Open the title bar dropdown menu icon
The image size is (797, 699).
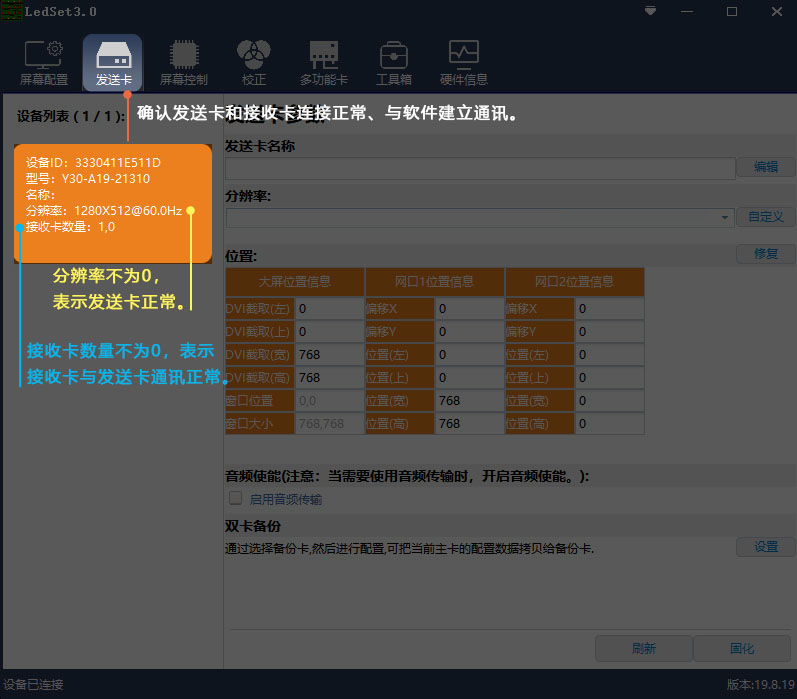(x=650, y=11)
